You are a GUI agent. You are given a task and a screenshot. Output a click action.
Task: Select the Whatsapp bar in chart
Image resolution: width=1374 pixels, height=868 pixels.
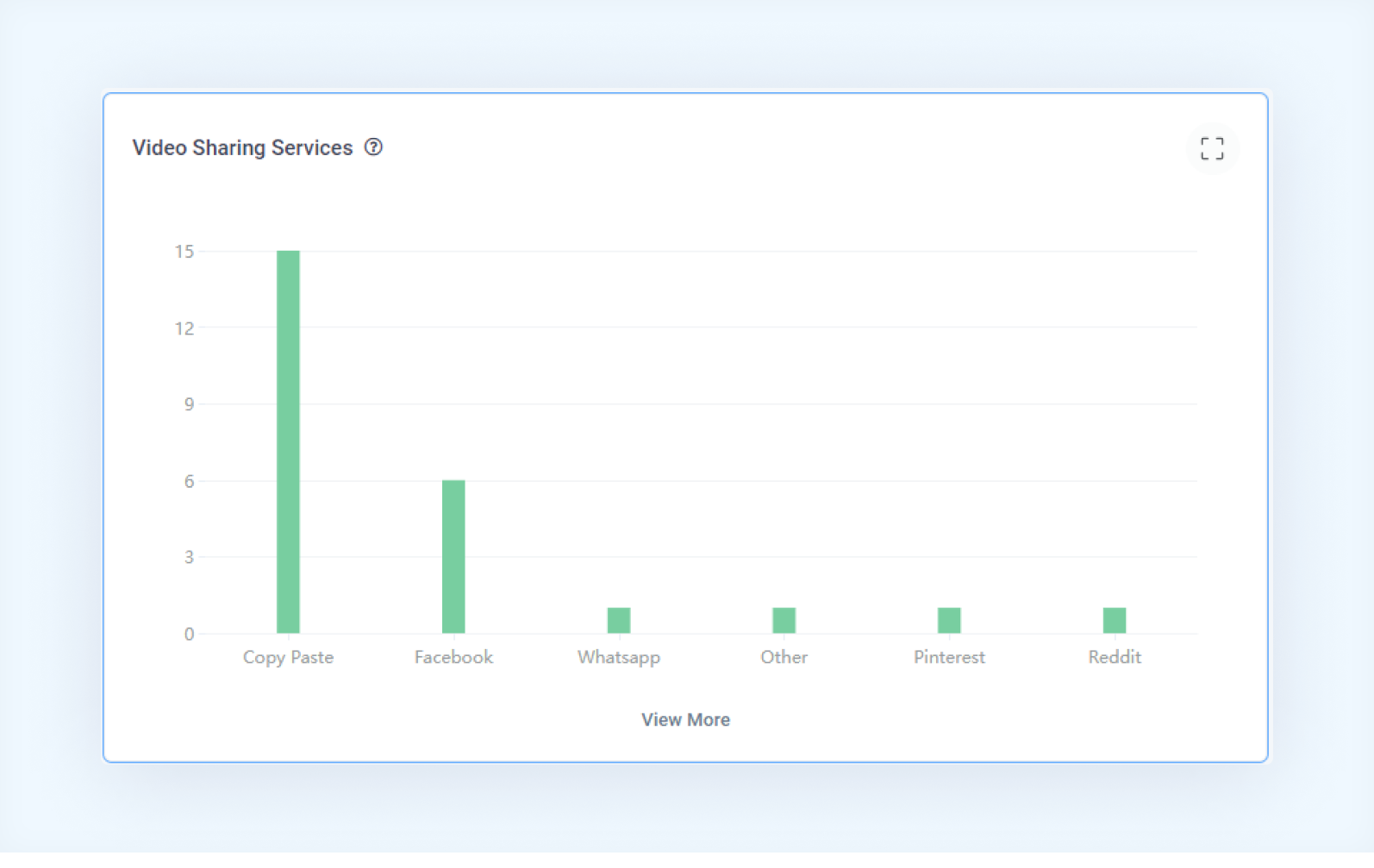619,621
